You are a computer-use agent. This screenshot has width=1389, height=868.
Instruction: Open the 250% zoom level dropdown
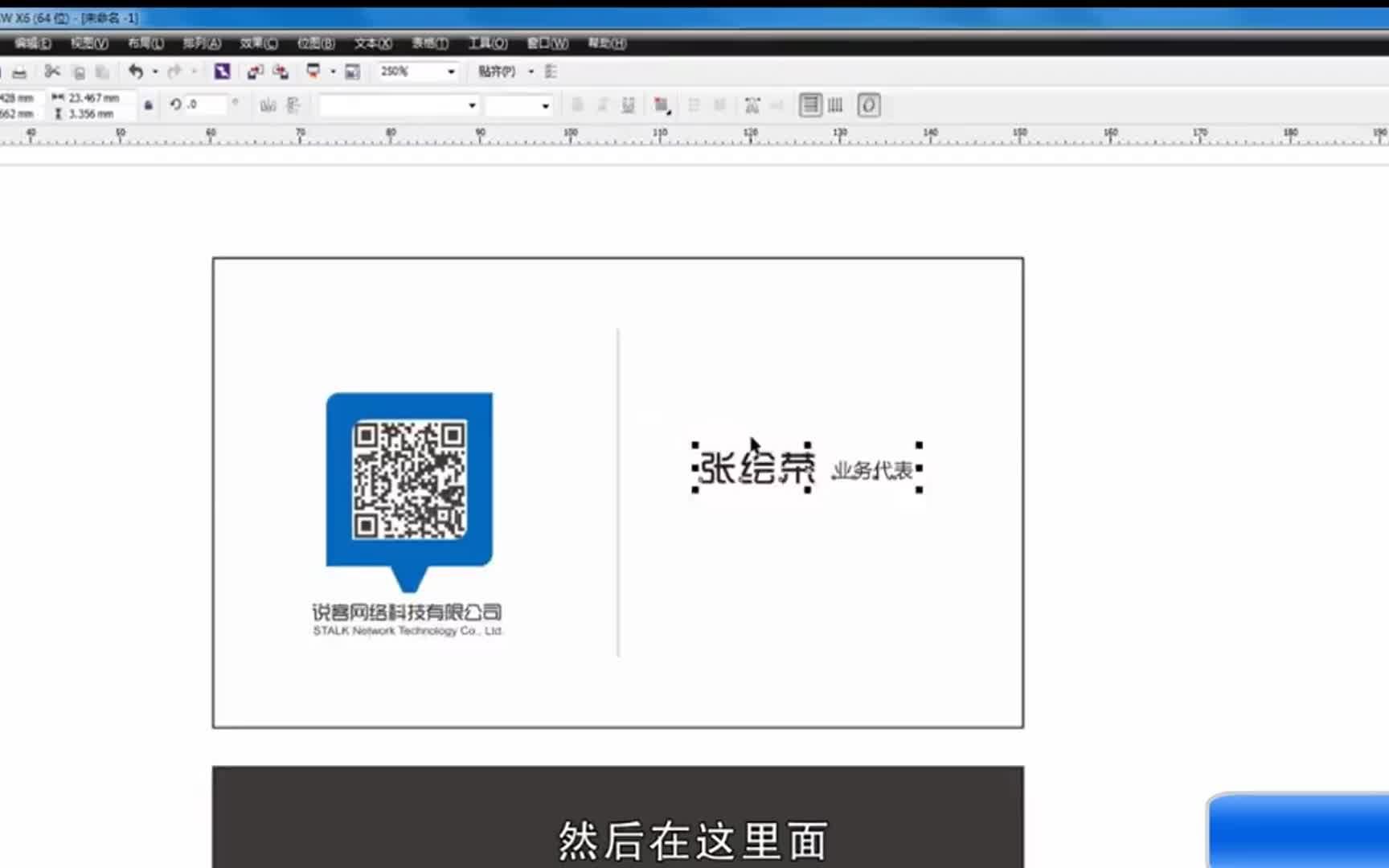(451, 72)
